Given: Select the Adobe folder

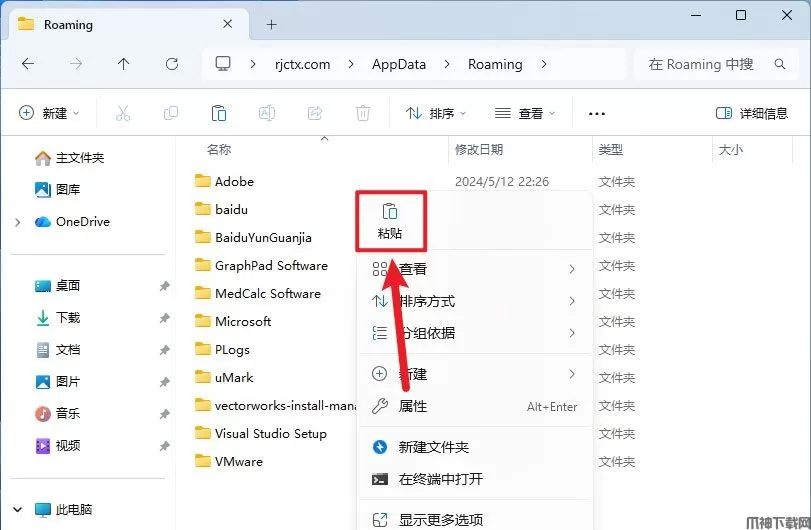Looking at the screenshot, I should click(x=224, y=181).
